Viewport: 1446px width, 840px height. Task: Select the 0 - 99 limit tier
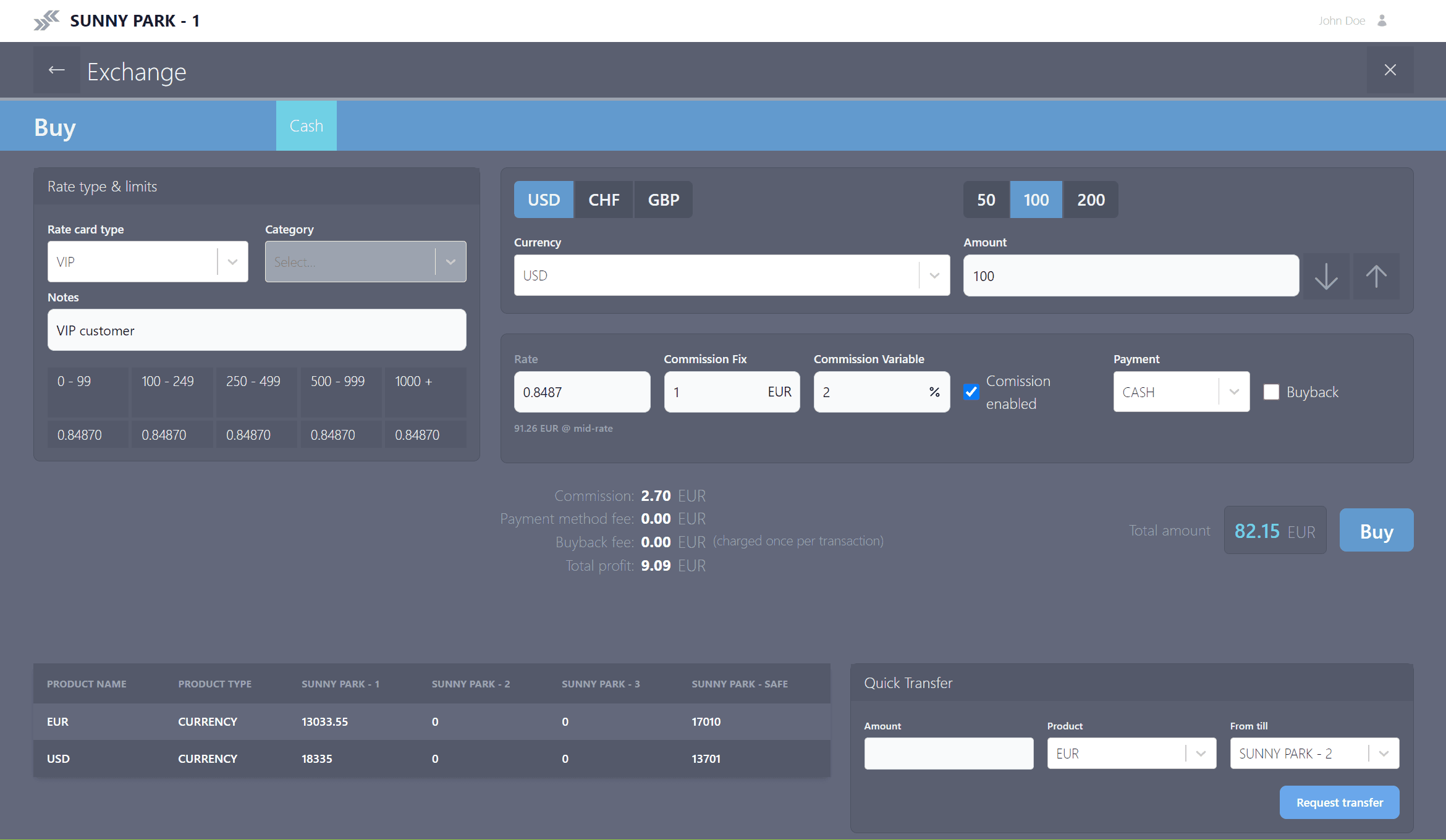(x=88, y=392)
